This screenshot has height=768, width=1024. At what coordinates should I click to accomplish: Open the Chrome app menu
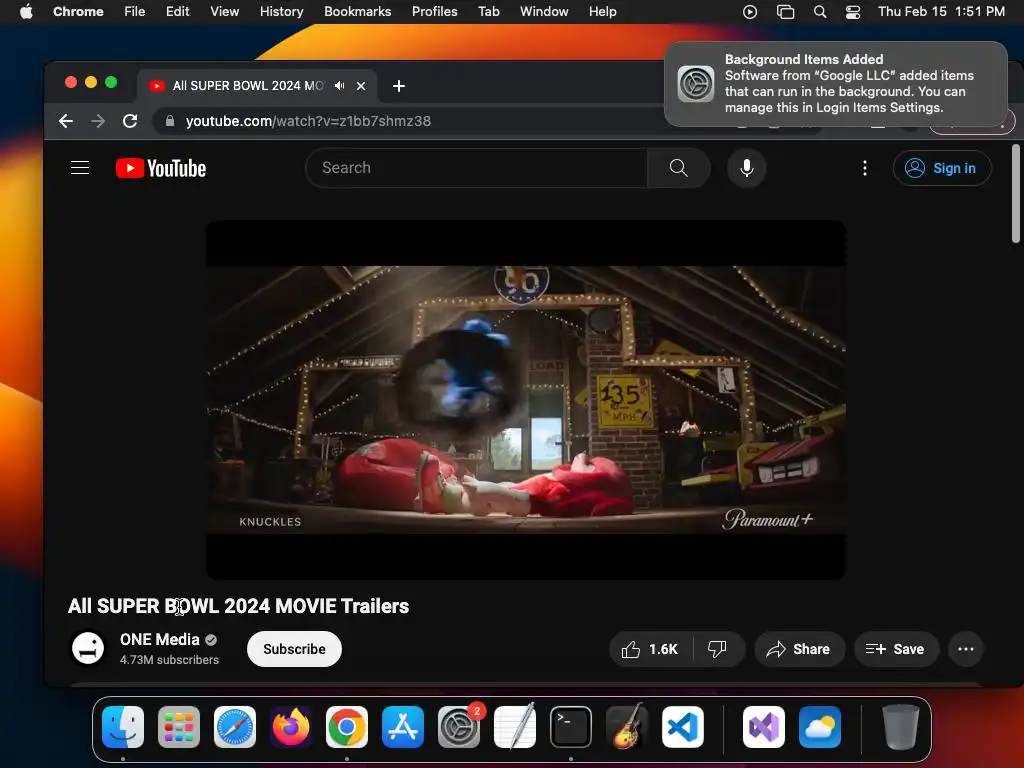(78, 11)
